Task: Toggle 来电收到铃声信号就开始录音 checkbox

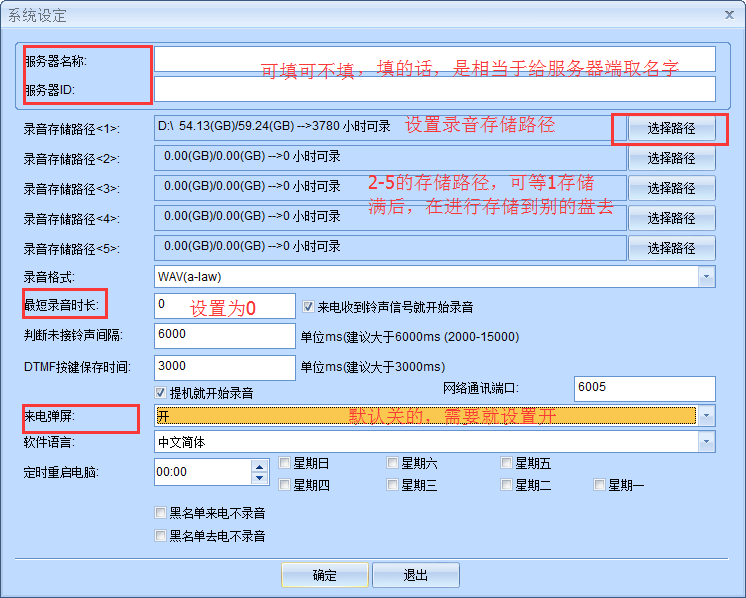Action: pyautogui.click(x=309, y=307)
